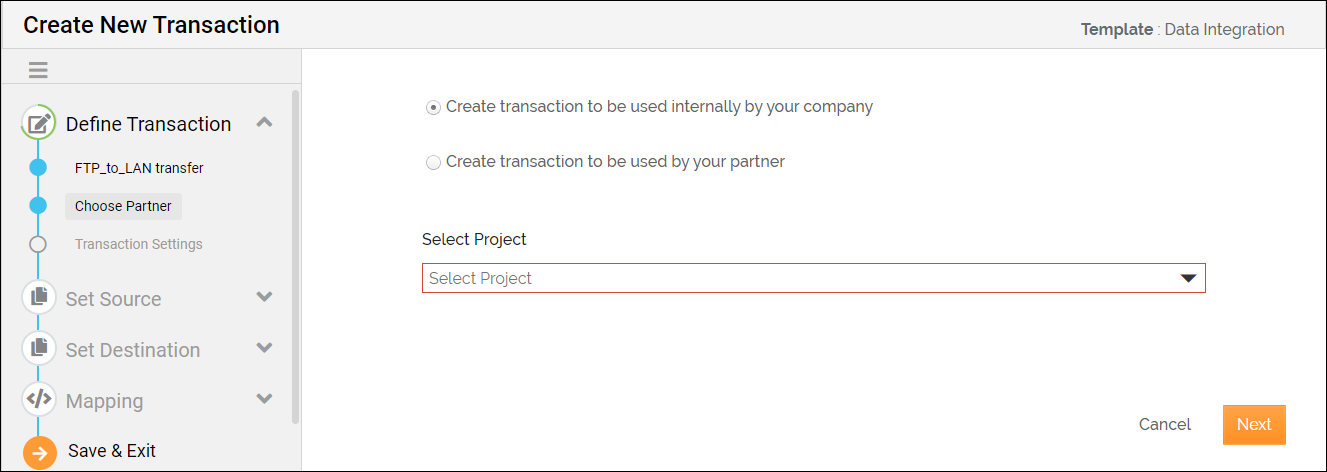The height and width of the screenshot is (472, 1327).
Task: Click the hamburger menu icon in sidebar
Action: point(38,70)
